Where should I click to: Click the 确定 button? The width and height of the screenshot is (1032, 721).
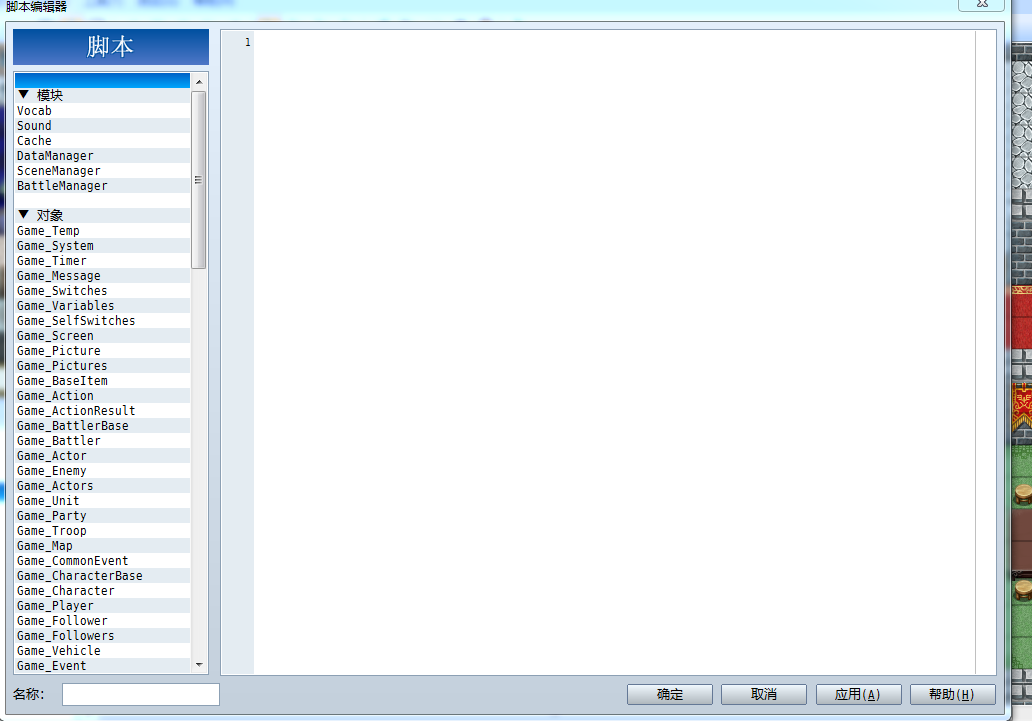669,694
